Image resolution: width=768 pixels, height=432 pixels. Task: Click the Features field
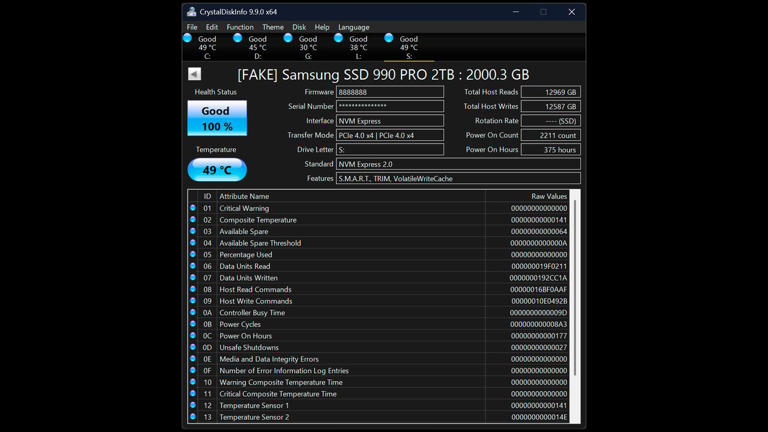458,178
